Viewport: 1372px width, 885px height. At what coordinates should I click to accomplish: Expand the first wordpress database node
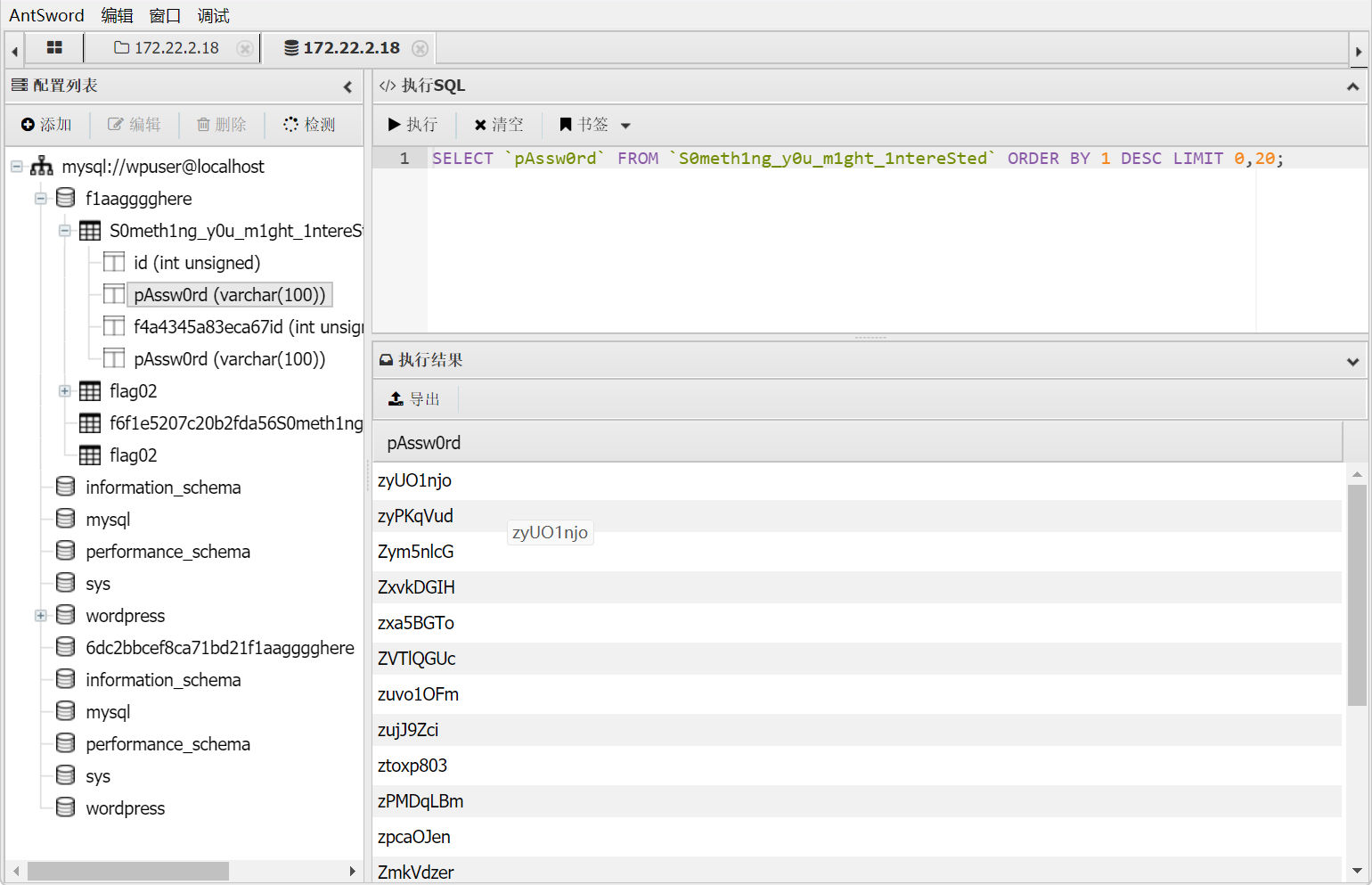(x=41, y=616)
